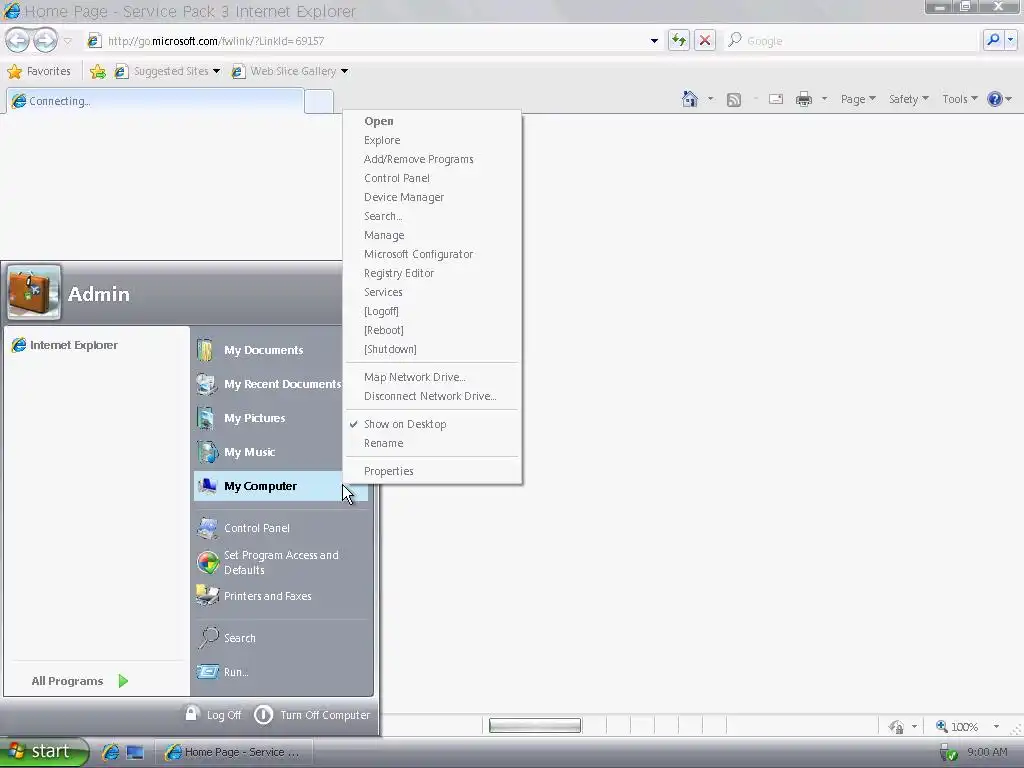The height and width of the screenshot is (768, 1024).
Task: Select Device Manager in context menu
Action: pos(432,197)
